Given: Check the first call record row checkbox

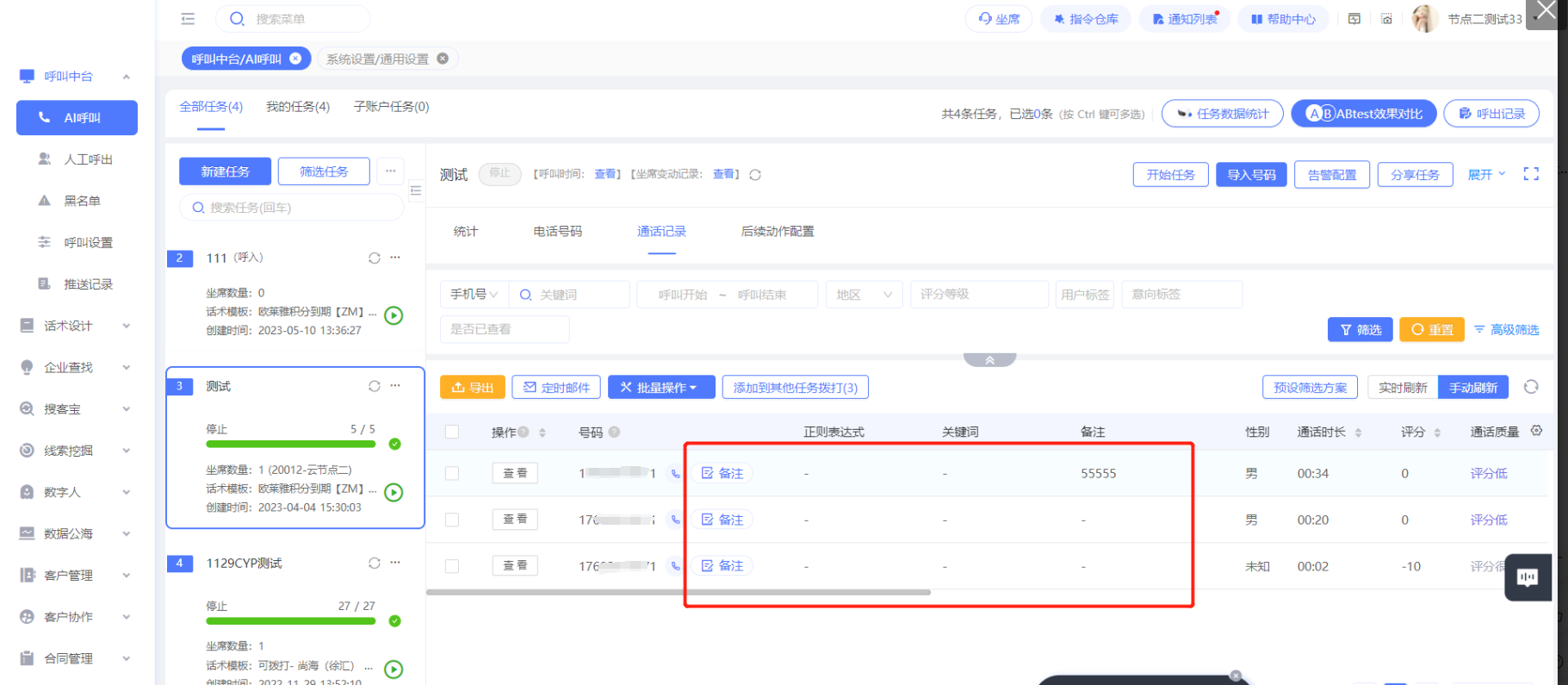Looking at the screenshot, I should click(x=452, y=473).
